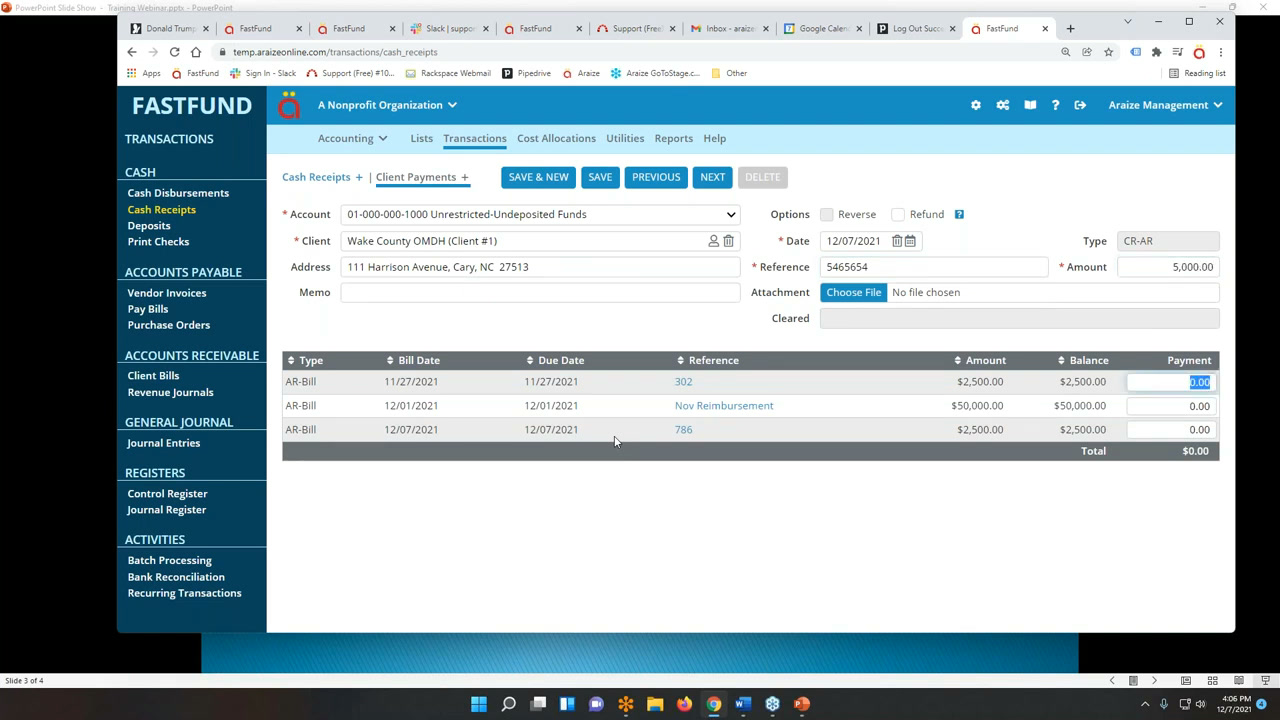Screen dimensions: 1280x720
Task: Bookmark this page with the star icon
Action: [1108, 52]
